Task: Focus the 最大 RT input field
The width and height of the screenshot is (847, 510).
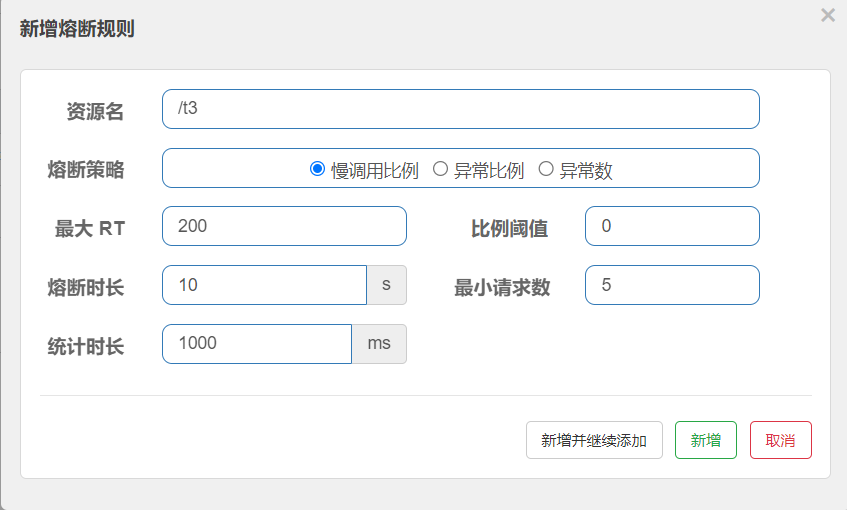Action: [x=284, y=226]
